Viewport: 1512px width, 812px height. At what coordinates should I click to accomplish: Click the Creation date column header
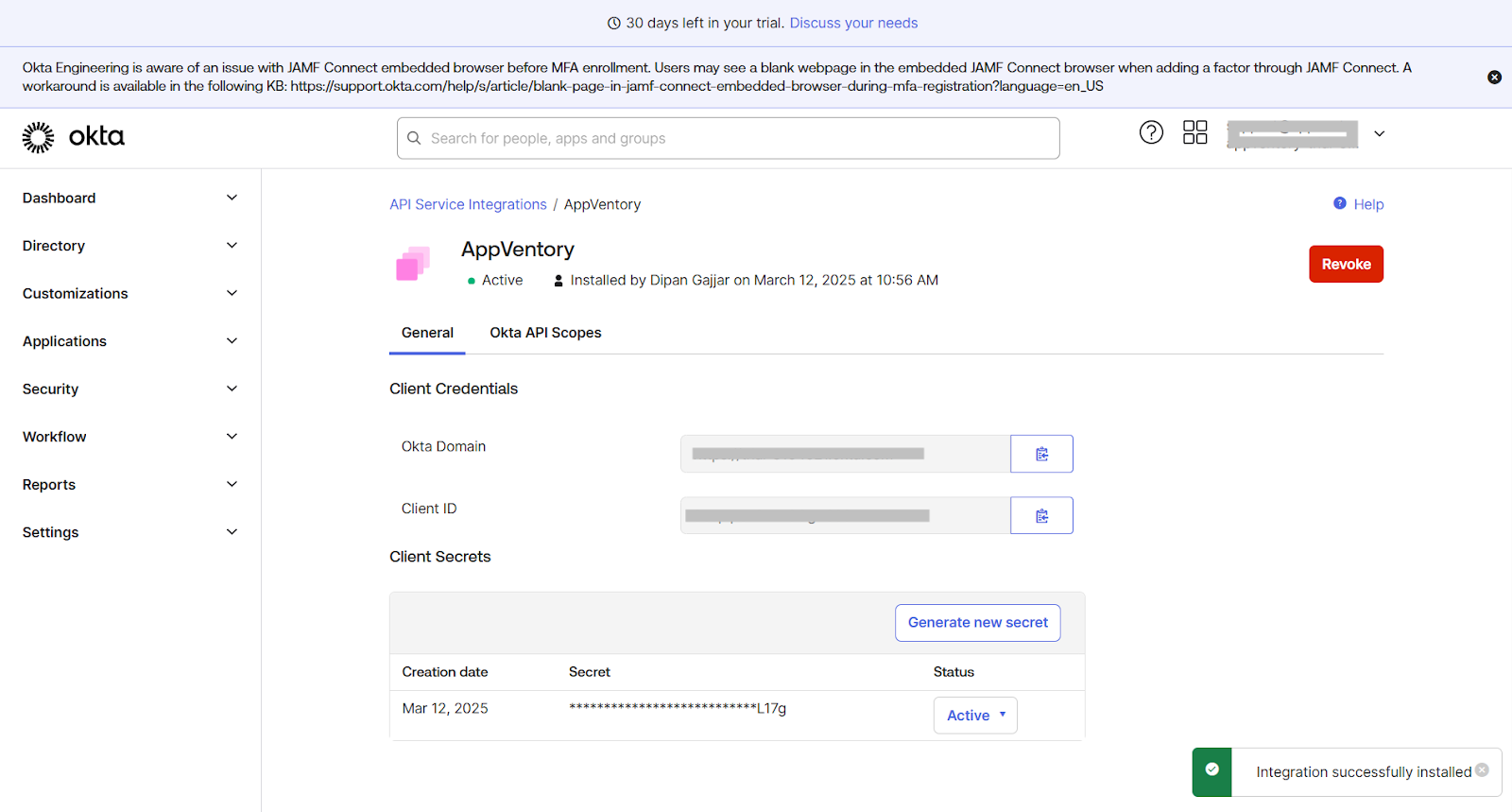(x=445, y=672)
